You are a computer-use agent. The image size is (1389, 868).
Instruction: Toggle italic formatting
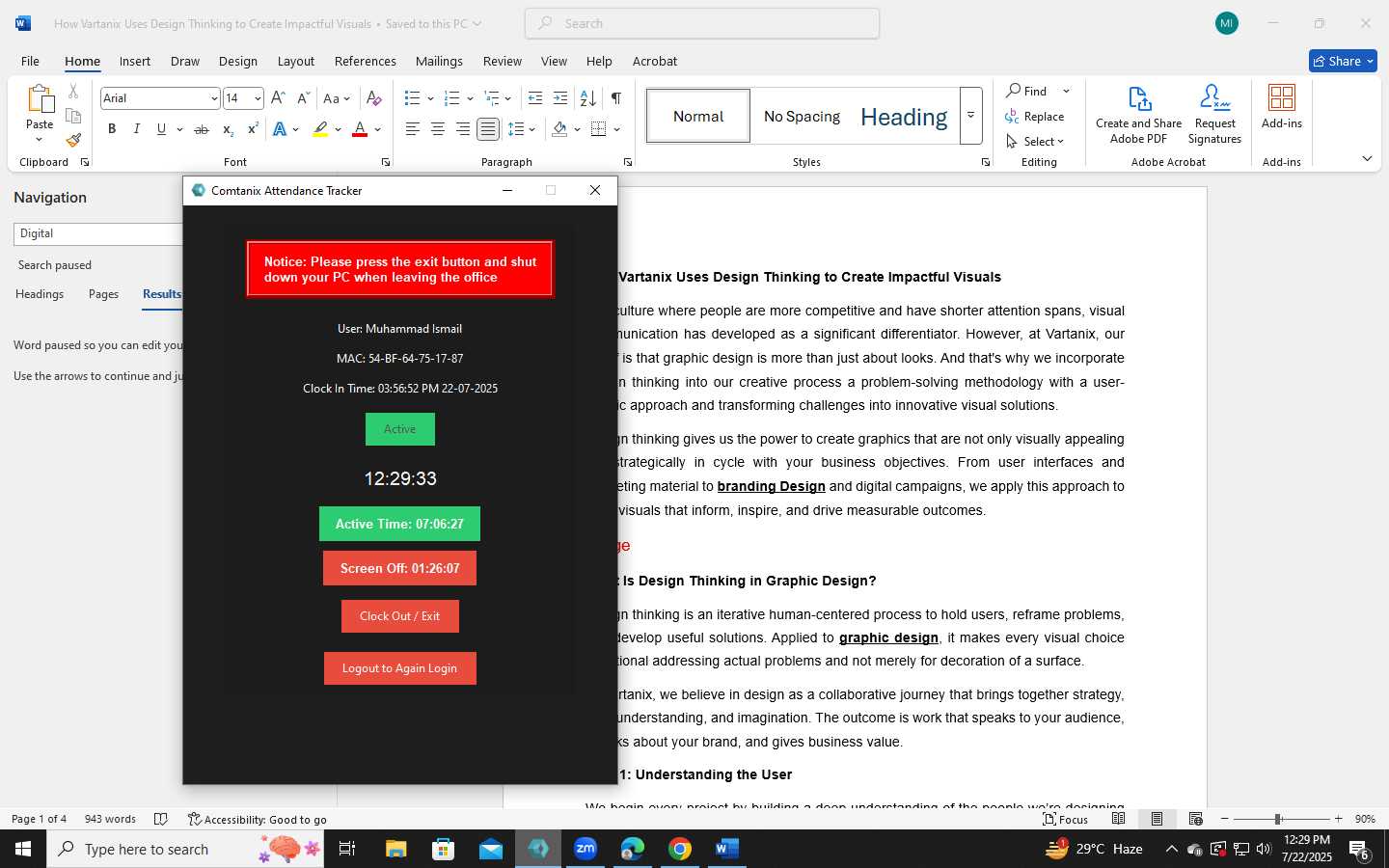[136, 129]
